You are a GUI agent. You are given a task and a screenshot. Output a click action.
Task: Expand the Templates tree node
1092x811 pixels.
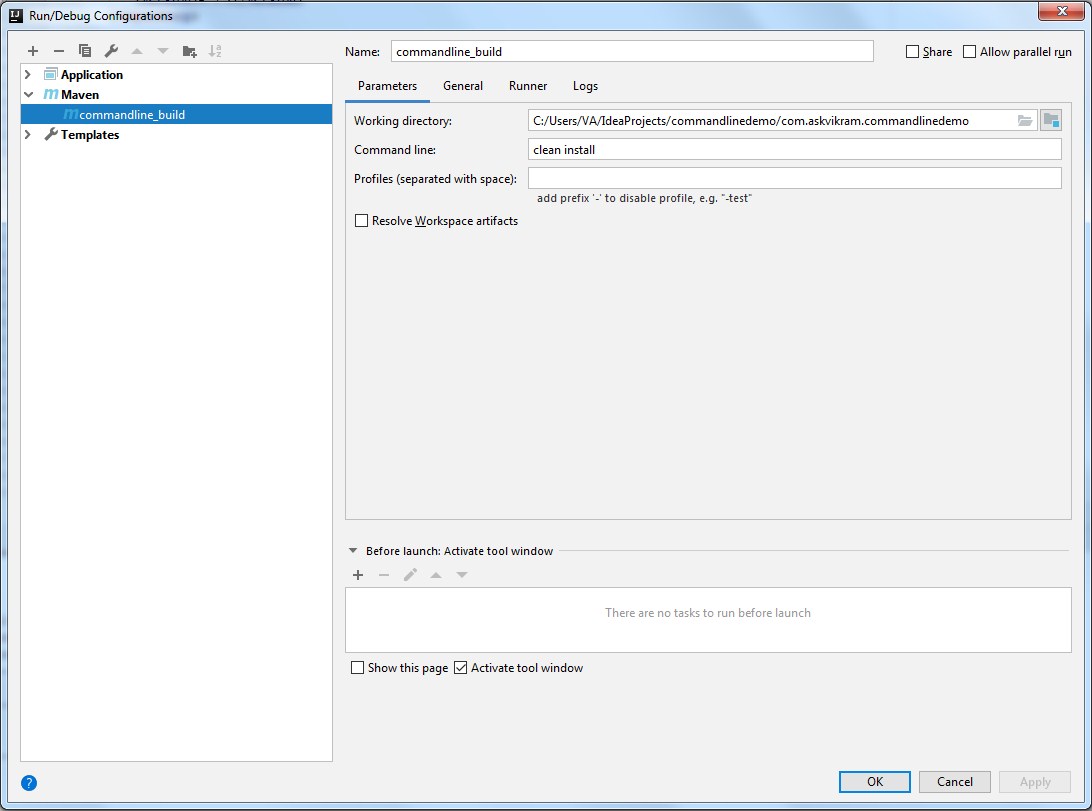[28, 134]
